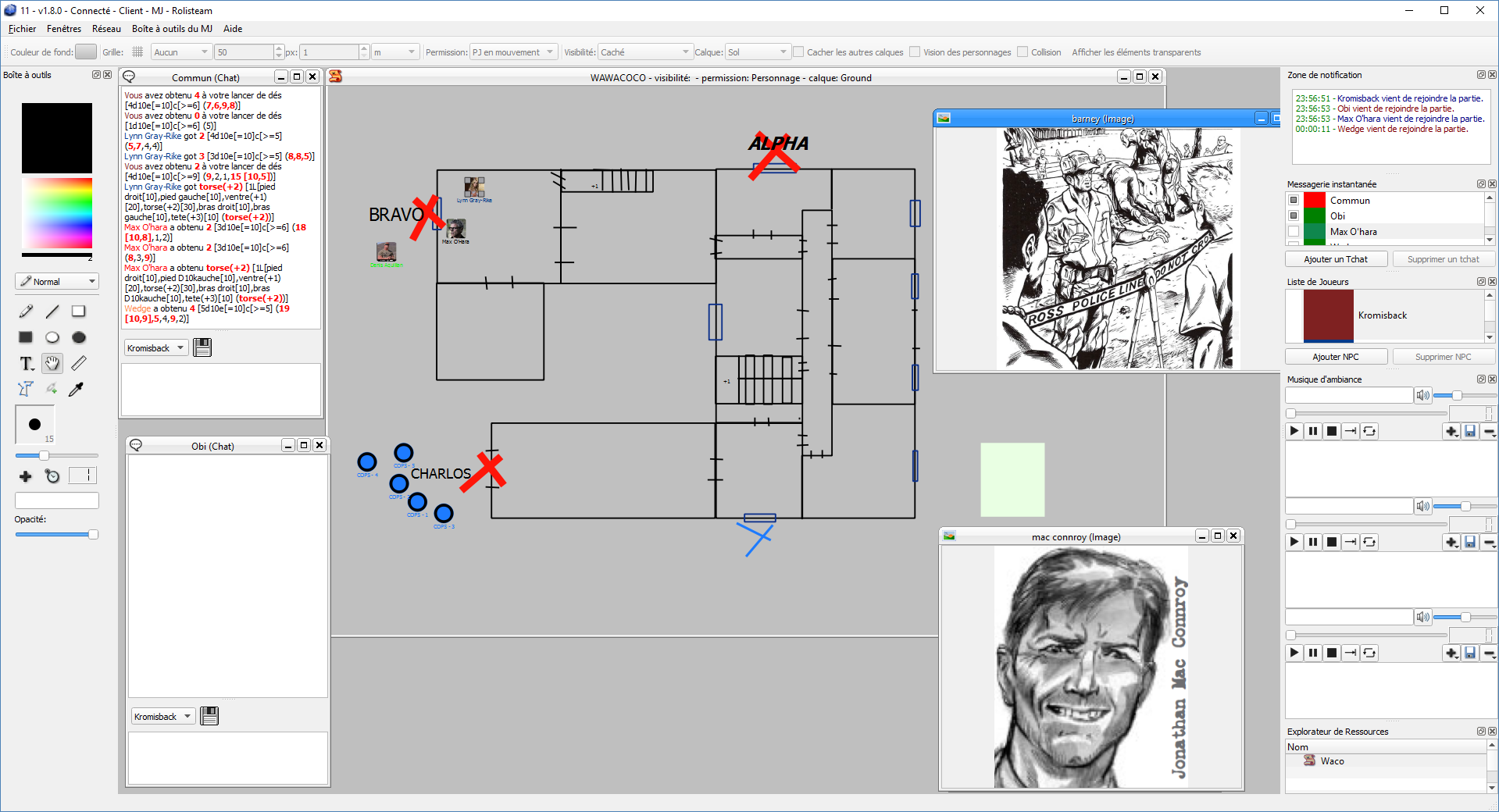Enable 'Cacher les autres calques' checkbox
This screenshot has width=1499, height=812.
pyautogui.click(x=799, y=52)
